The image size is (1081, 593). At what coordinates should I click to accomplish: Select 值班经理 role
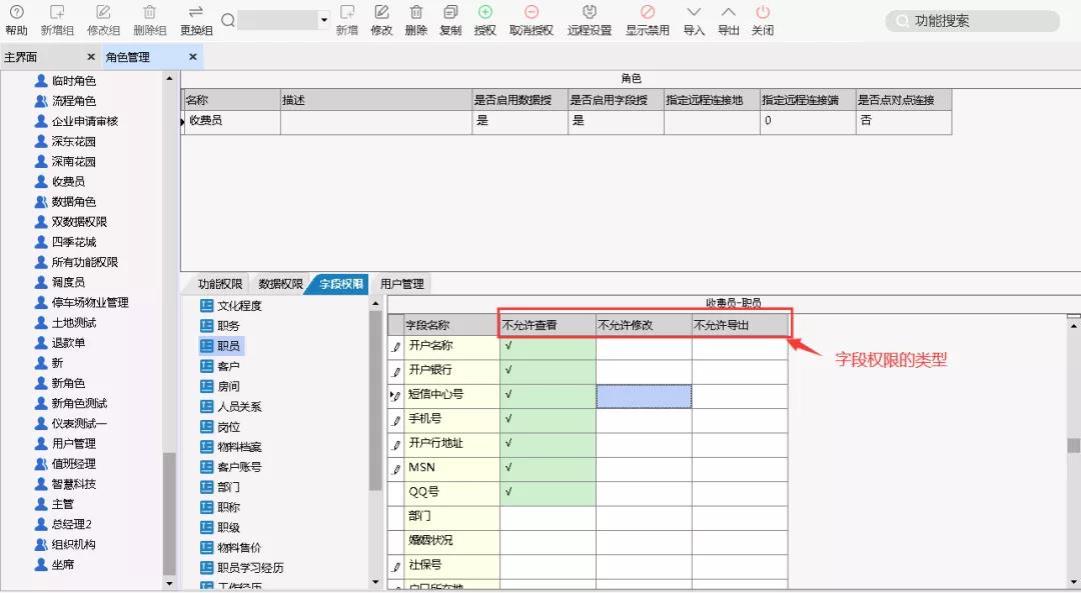tap(74, 463)
